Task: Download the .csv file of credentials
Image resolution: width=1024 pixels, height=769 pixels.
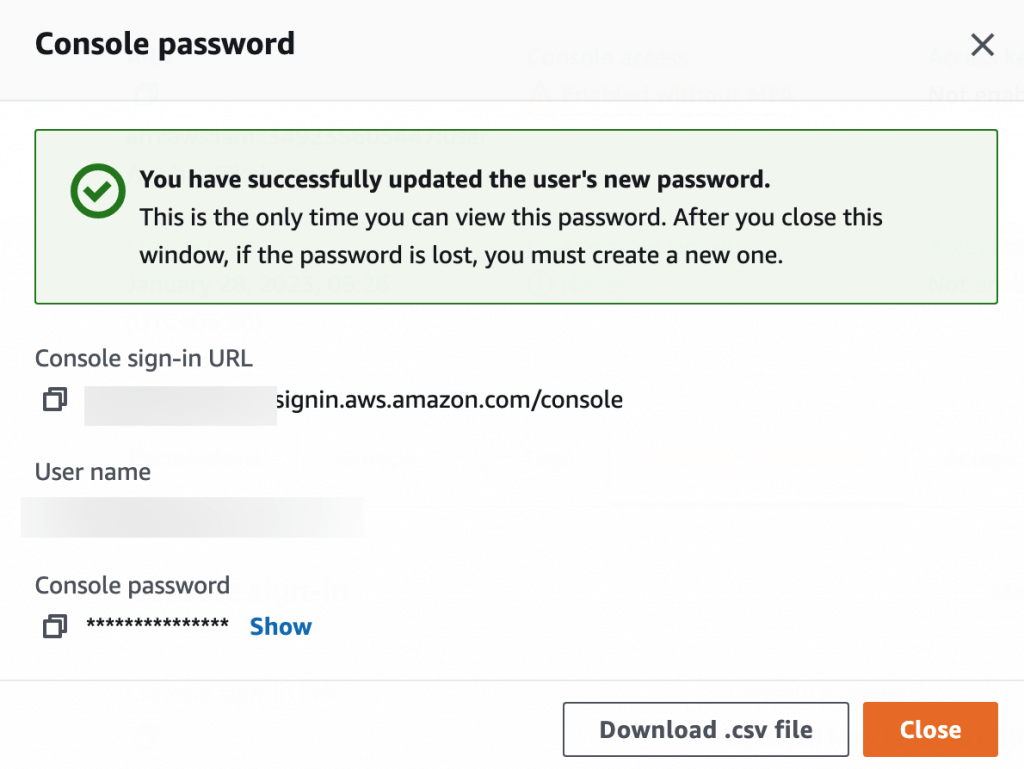Action: (x=705, y=729)
